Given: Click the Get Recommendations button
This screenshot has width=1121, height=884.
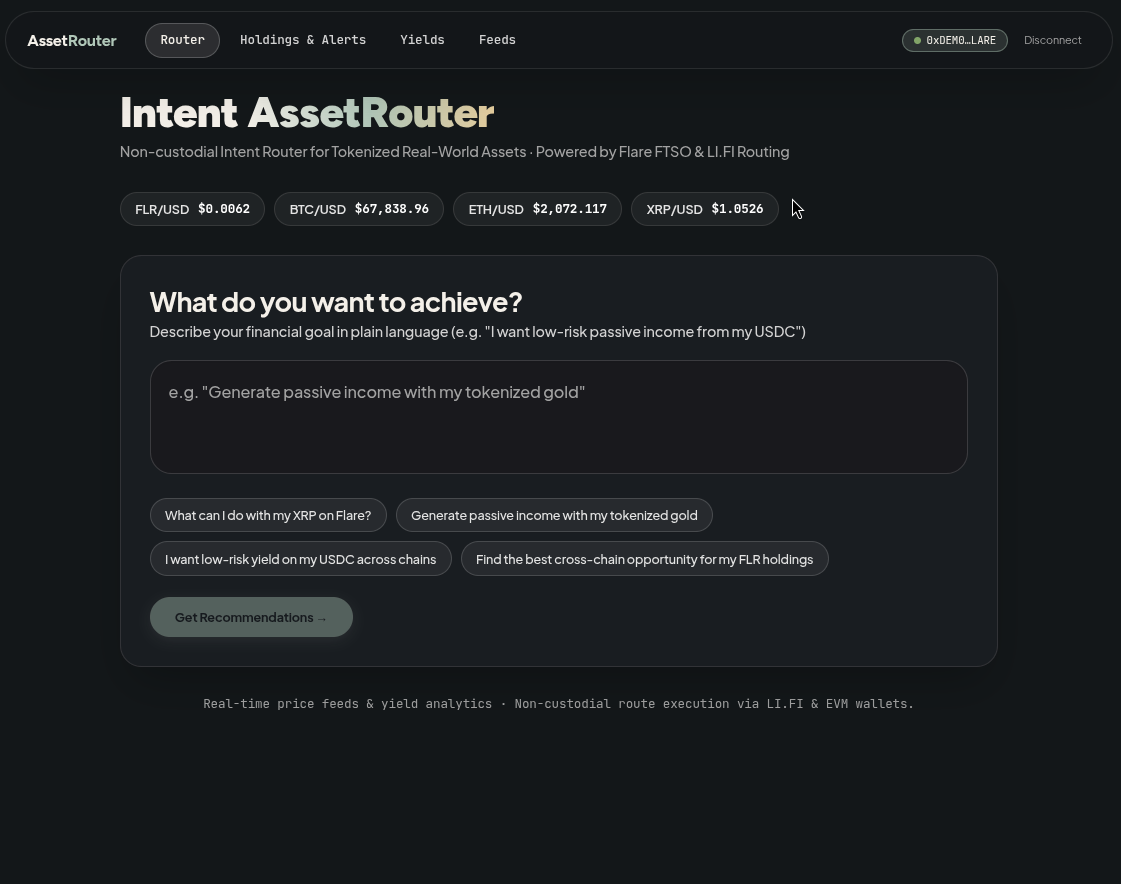Looking at the screenshot, I should (x=251, y=617).
